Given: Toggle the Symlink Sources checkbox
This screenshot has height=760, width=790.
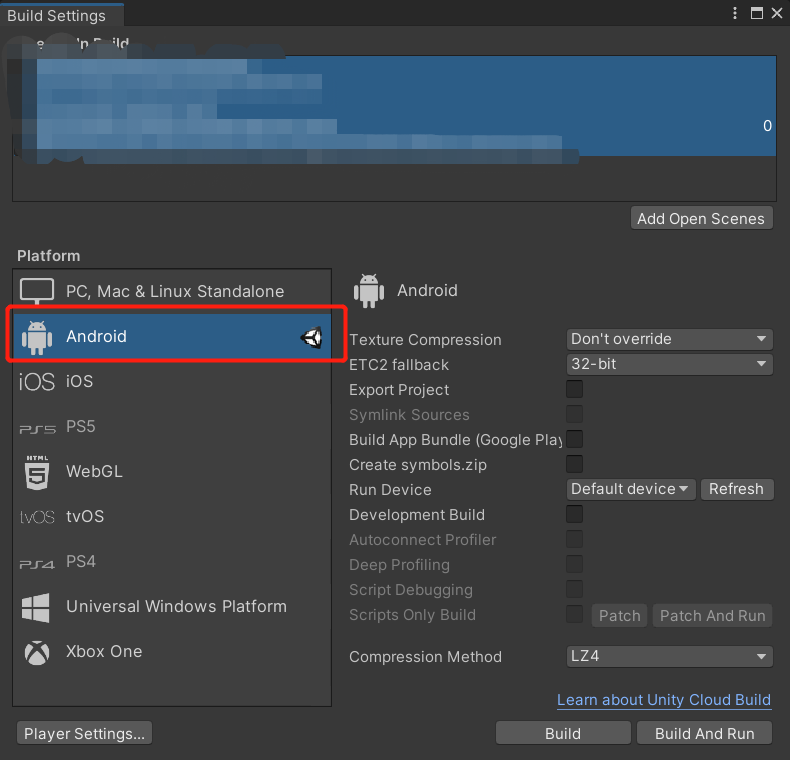Looking at the screenshot, I should pos(574,414).
